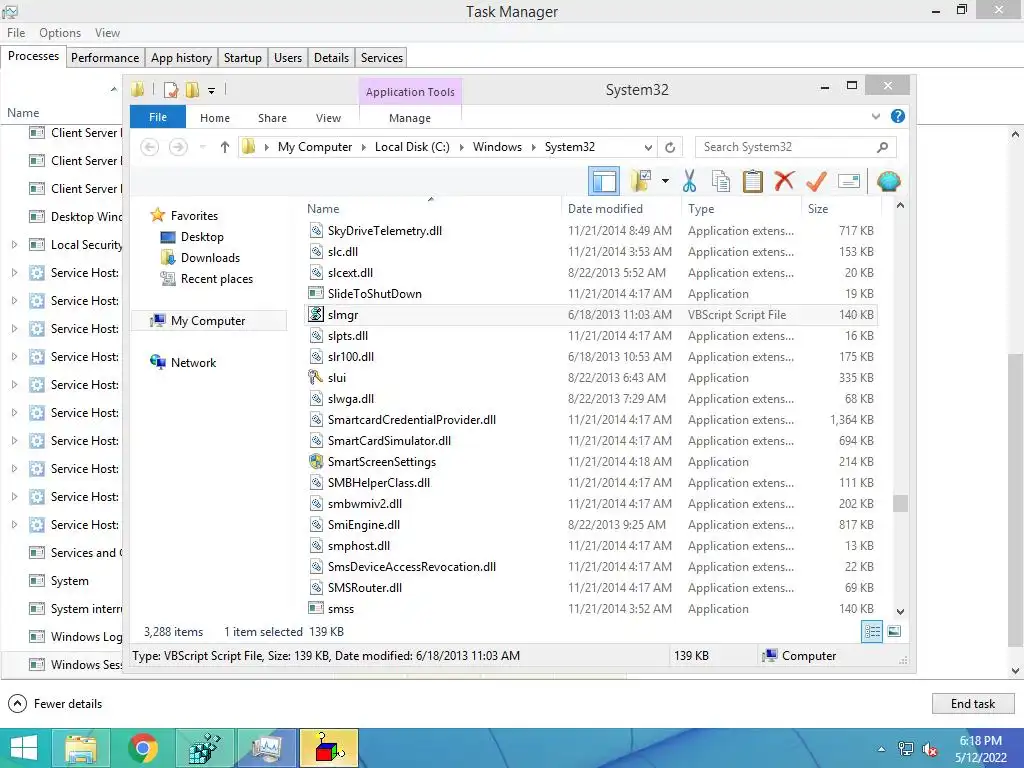Click the search magnifier icon
This screenshot has width=1024, height=768.
click(882, 147)
